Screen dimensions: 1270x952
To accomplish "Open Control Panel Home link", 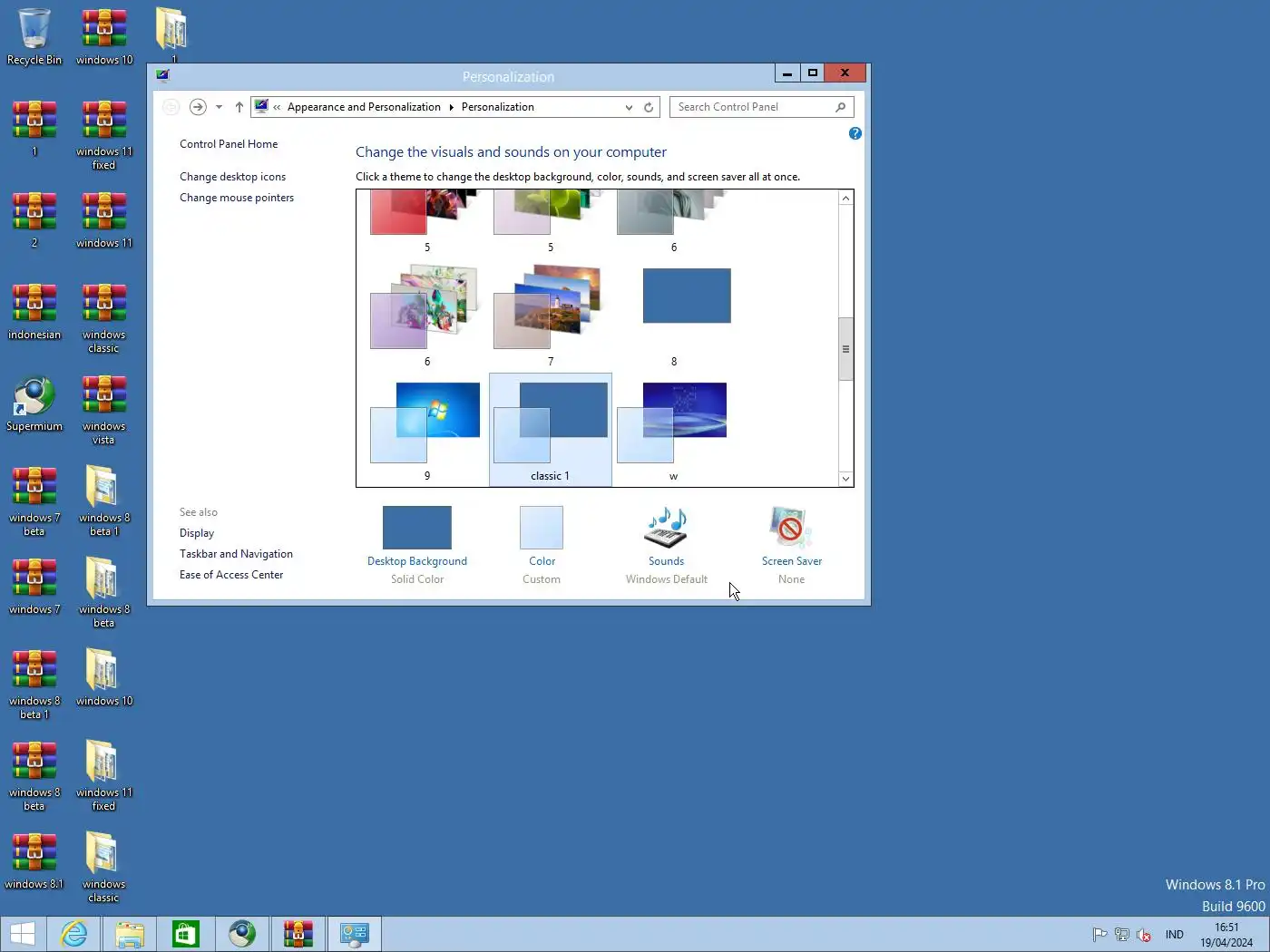I will [229, 144].
